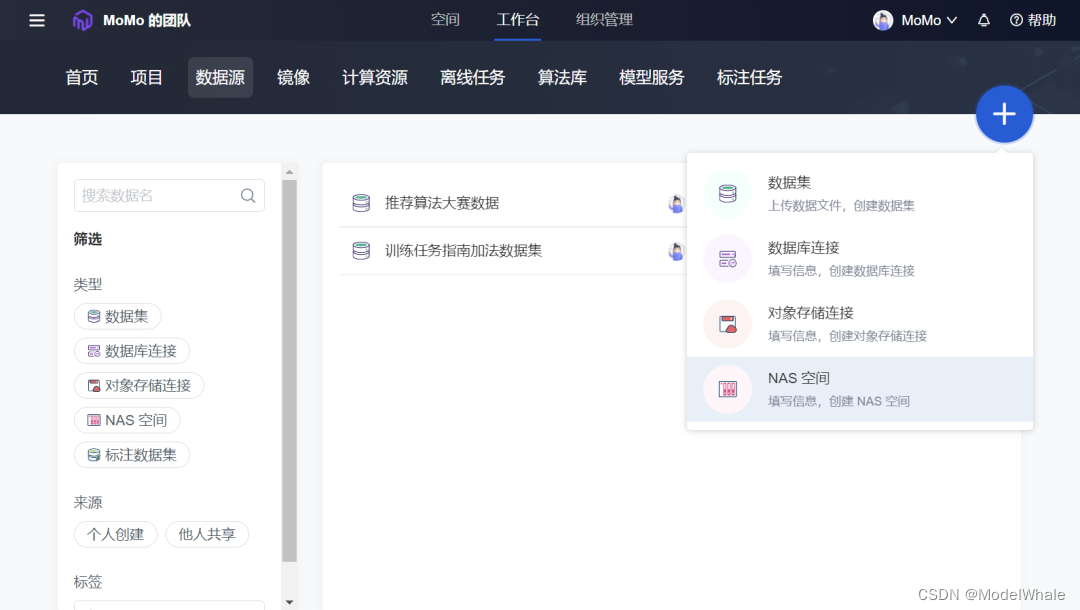Toggle the 他人共享 source filter
The image size is (1080, 610).
point(207,534)
